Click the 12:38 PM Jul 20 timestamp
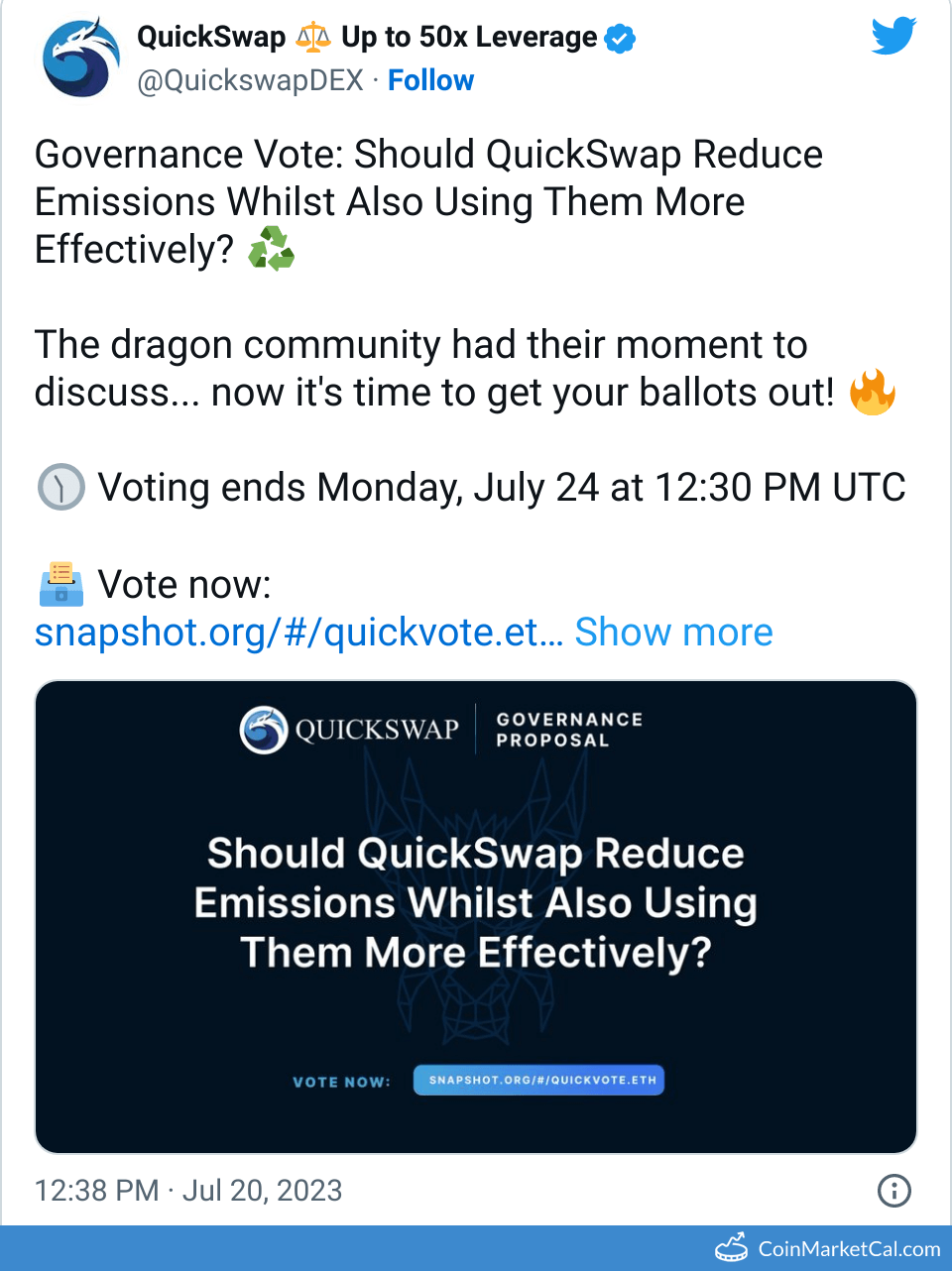This screenshot has width=952, height=1271. pos(188,1190)
